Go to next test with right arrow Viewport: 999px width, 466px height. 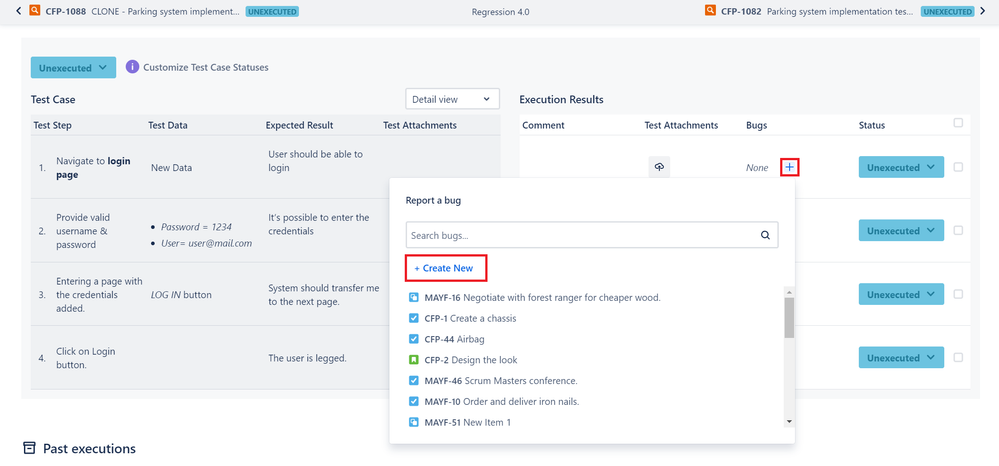click(x=983, y=11)
